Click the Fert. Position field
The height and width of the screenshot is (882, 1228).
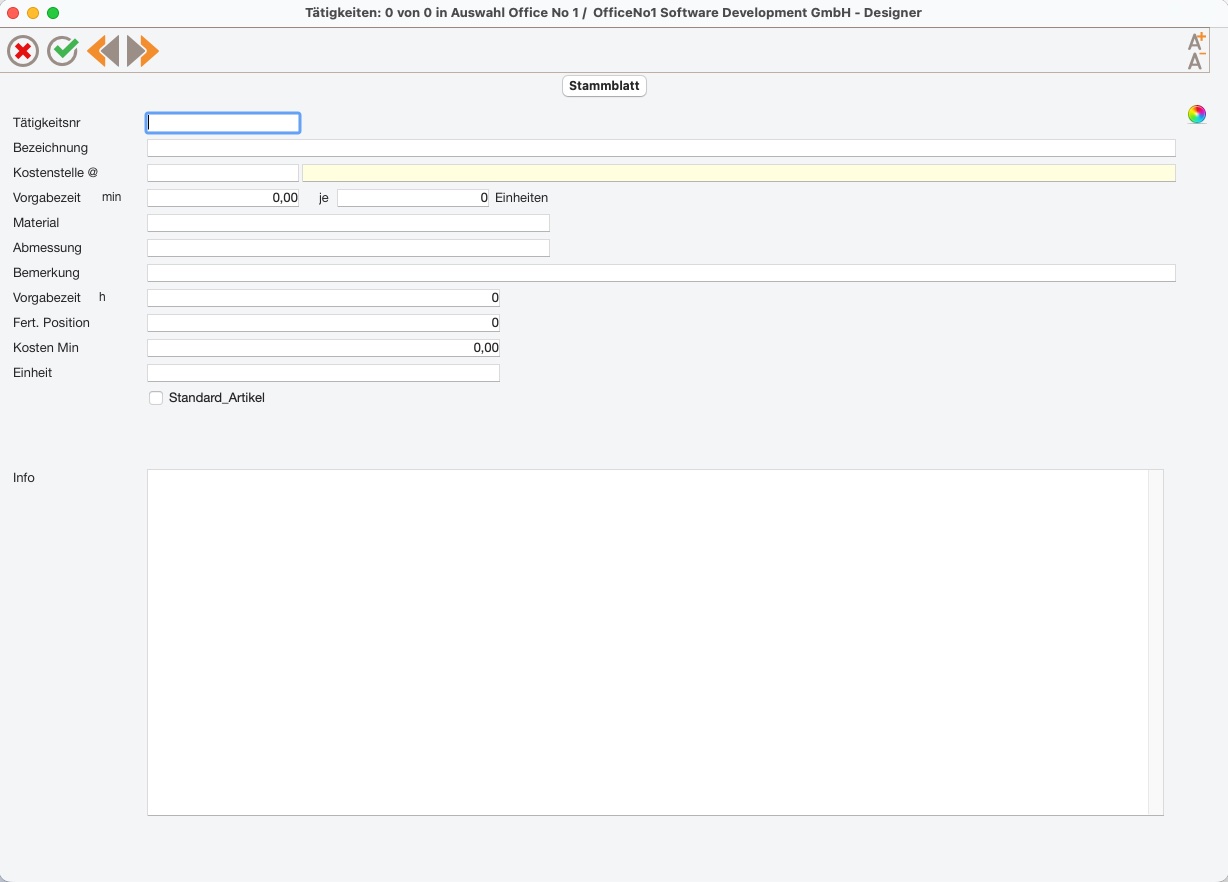coord(323,323)
